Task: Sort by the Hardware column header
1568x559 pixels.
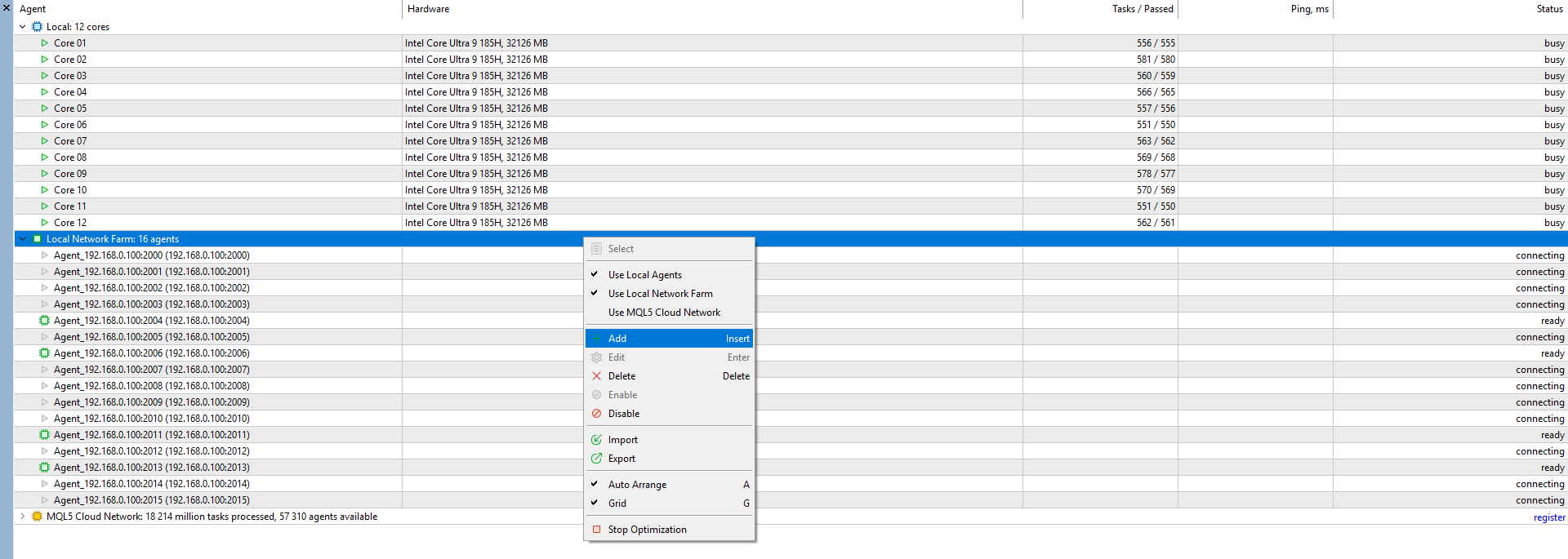Action: 712,9
